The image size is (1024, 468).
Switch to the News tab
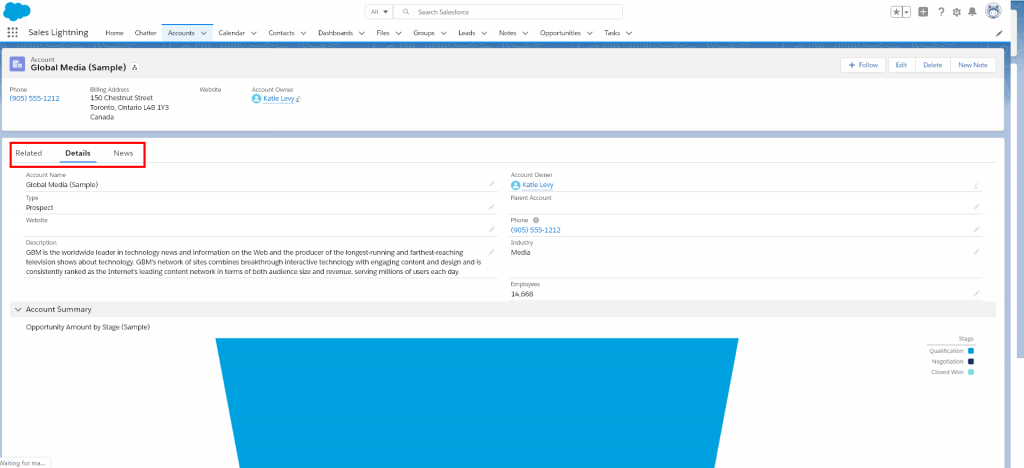pyautogui.click(x=123, y=153)
